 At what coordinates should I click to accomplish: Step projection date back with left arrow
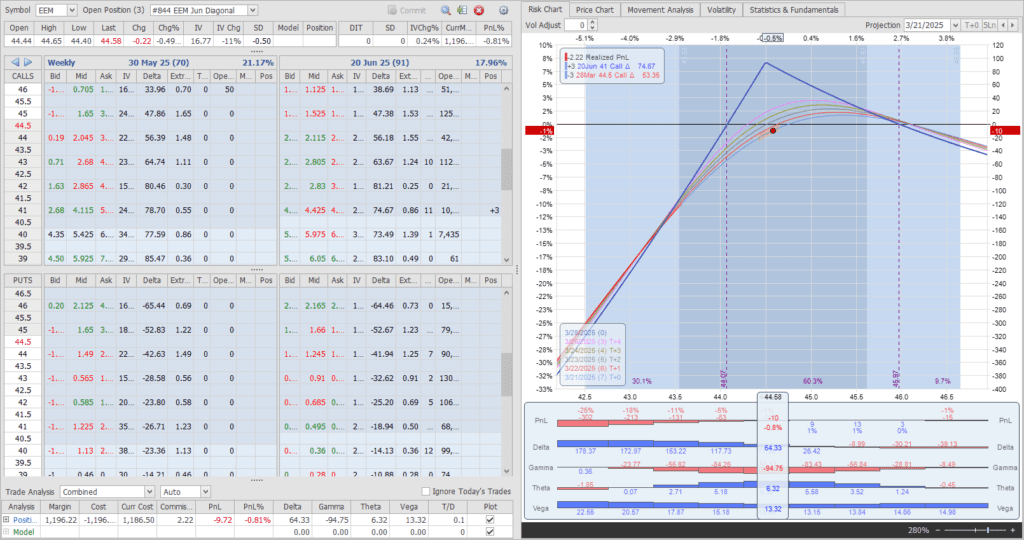pos(1004,25)
